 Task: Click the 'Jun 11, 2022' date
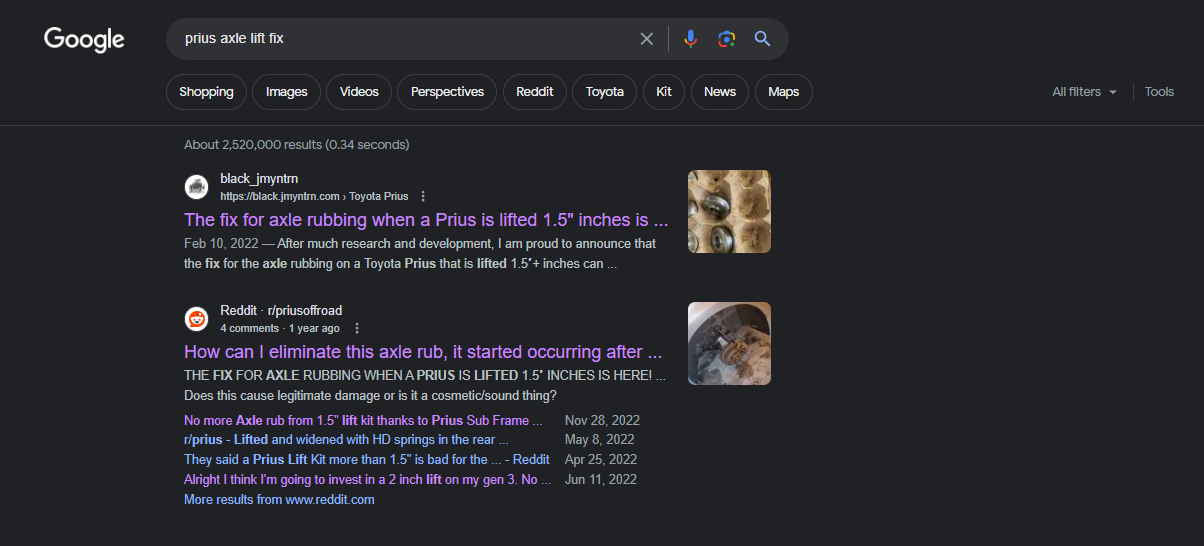point(601,479)
